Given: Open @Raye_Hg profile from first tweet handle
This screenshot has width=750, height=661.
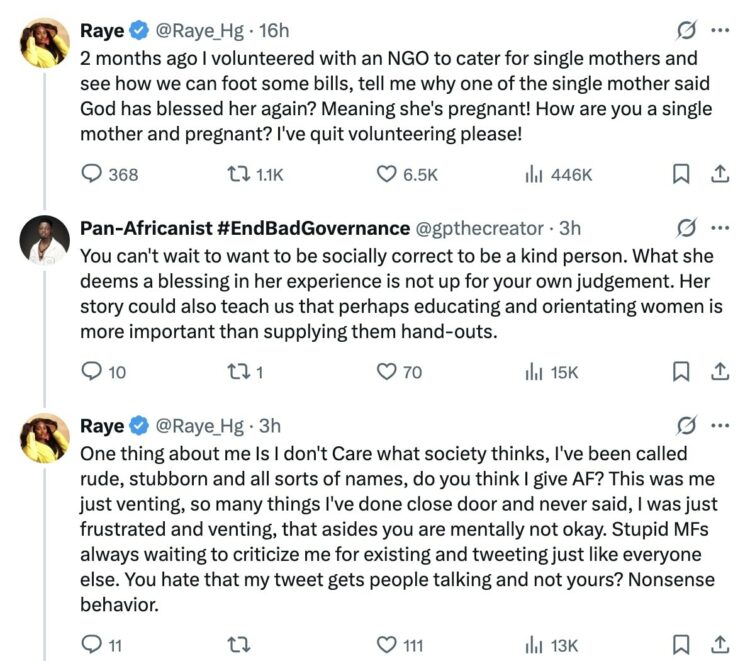Looking at the screenshot, I should click(201, 31).
